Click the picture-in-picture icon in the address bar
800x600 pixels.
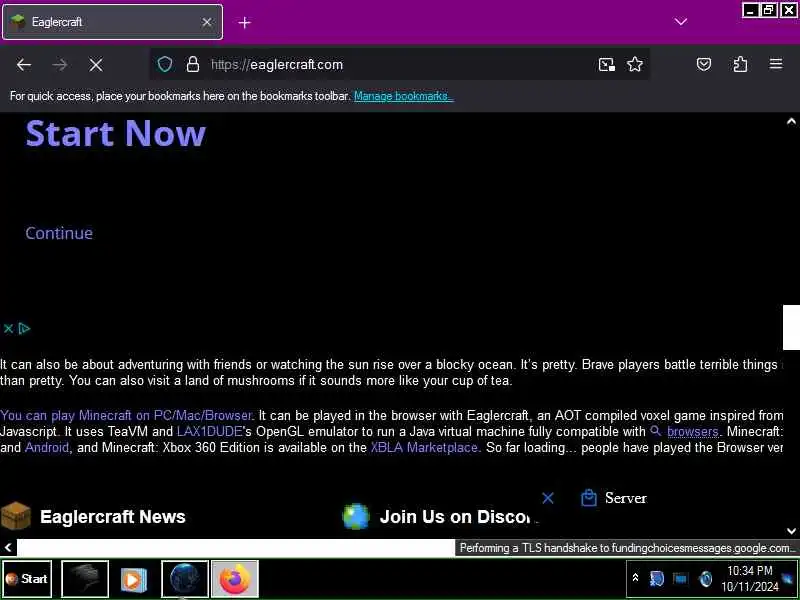[606, 64]
